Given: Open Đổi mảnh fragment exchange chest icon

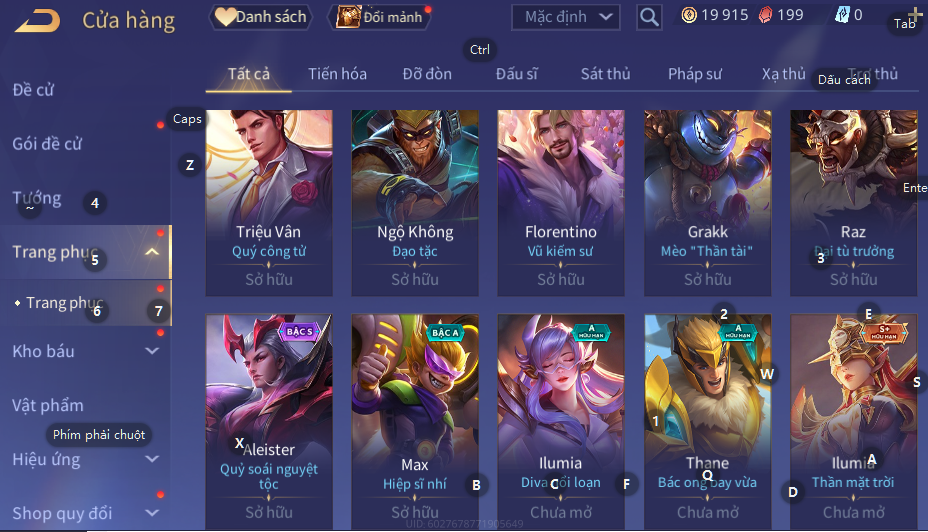Looking at the screenshot, I should [379, 17].
